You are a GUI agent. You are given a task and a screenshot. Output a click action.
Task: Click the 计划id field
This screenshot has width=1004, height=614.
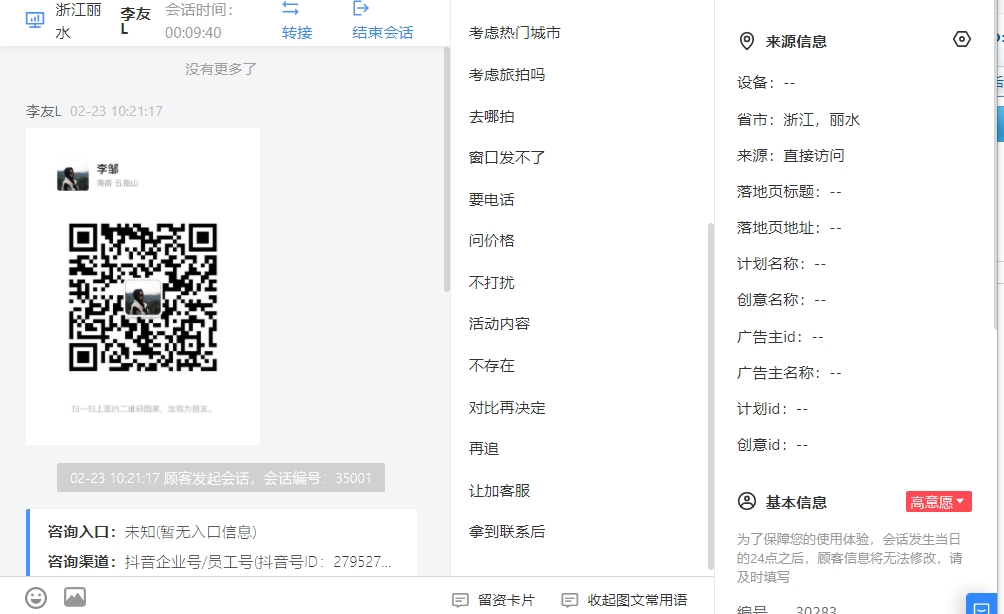tap(772, 408)
